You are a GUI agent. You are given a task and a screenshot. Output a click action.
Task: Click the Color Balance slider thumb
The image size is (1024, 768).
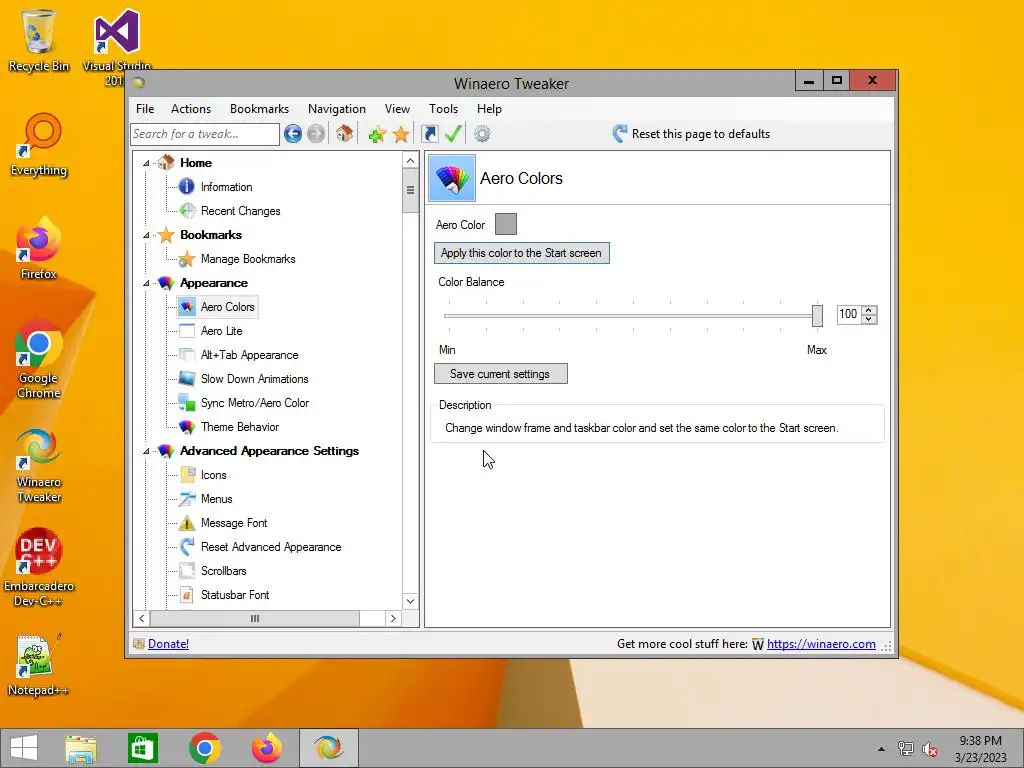click(817, 316)
